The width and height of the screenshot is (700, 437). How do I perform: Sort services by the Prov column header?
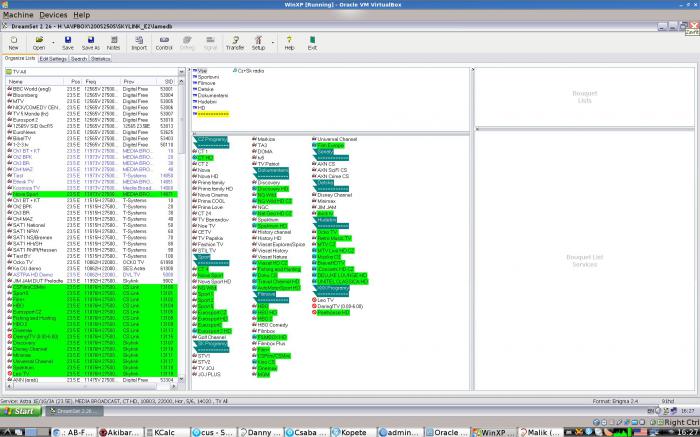138,82
